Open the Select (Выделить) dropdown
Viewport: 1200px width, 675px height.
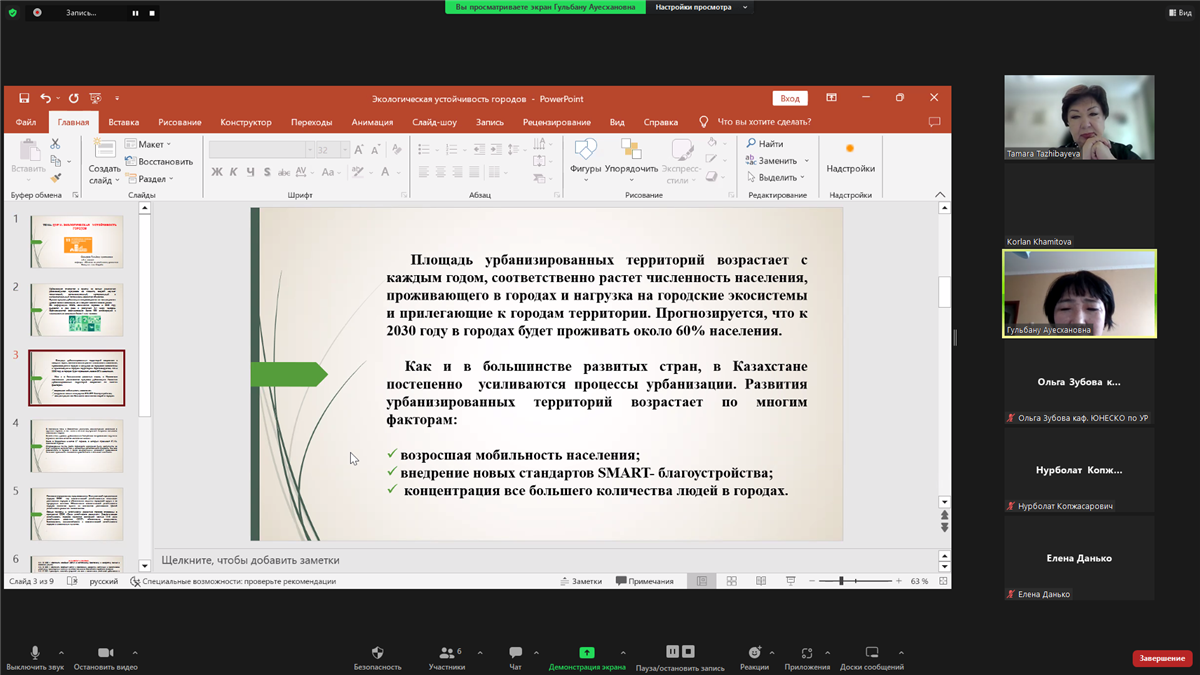777,178
